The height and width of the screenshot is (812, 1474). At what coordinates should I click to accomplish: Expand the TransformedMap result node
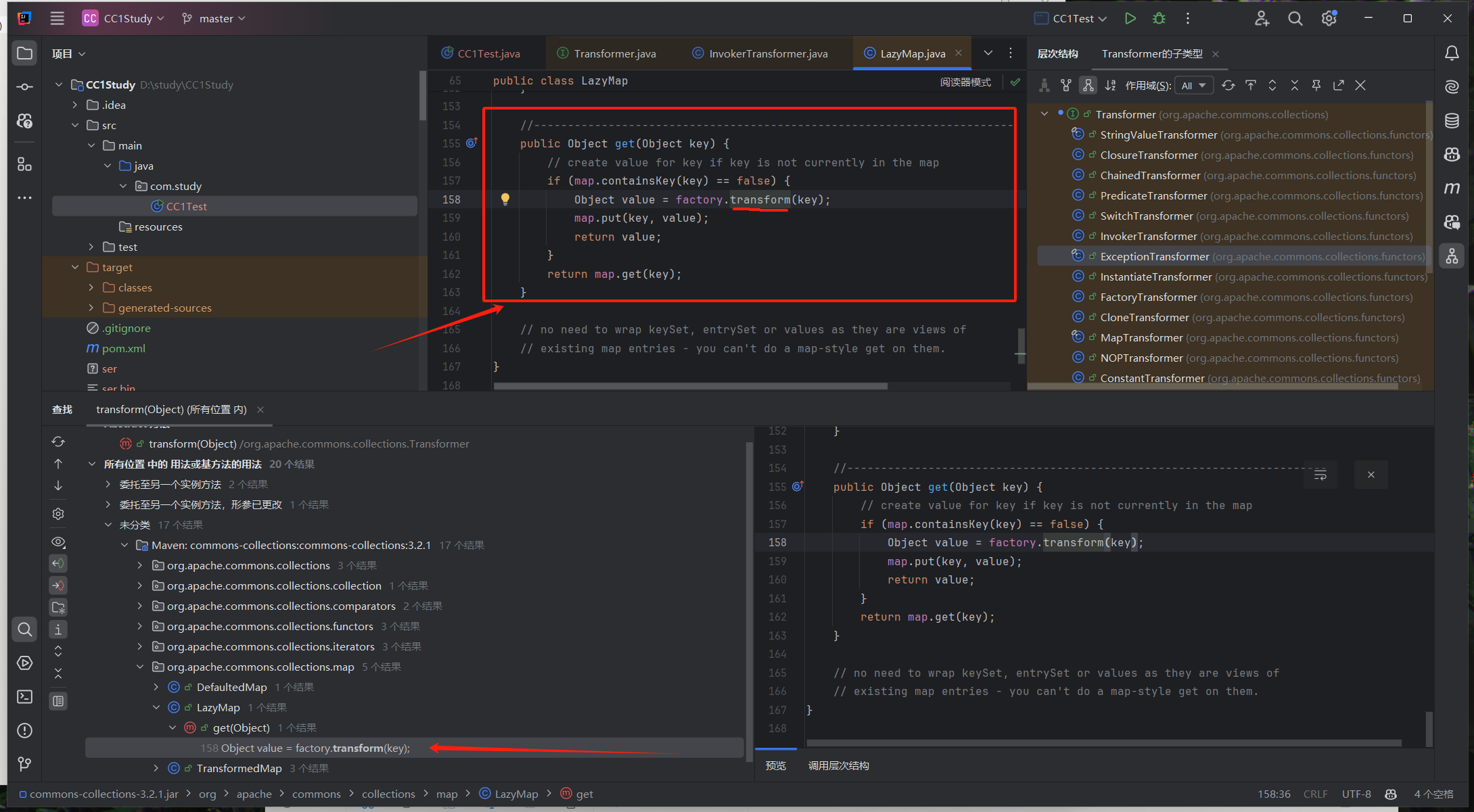156,768
